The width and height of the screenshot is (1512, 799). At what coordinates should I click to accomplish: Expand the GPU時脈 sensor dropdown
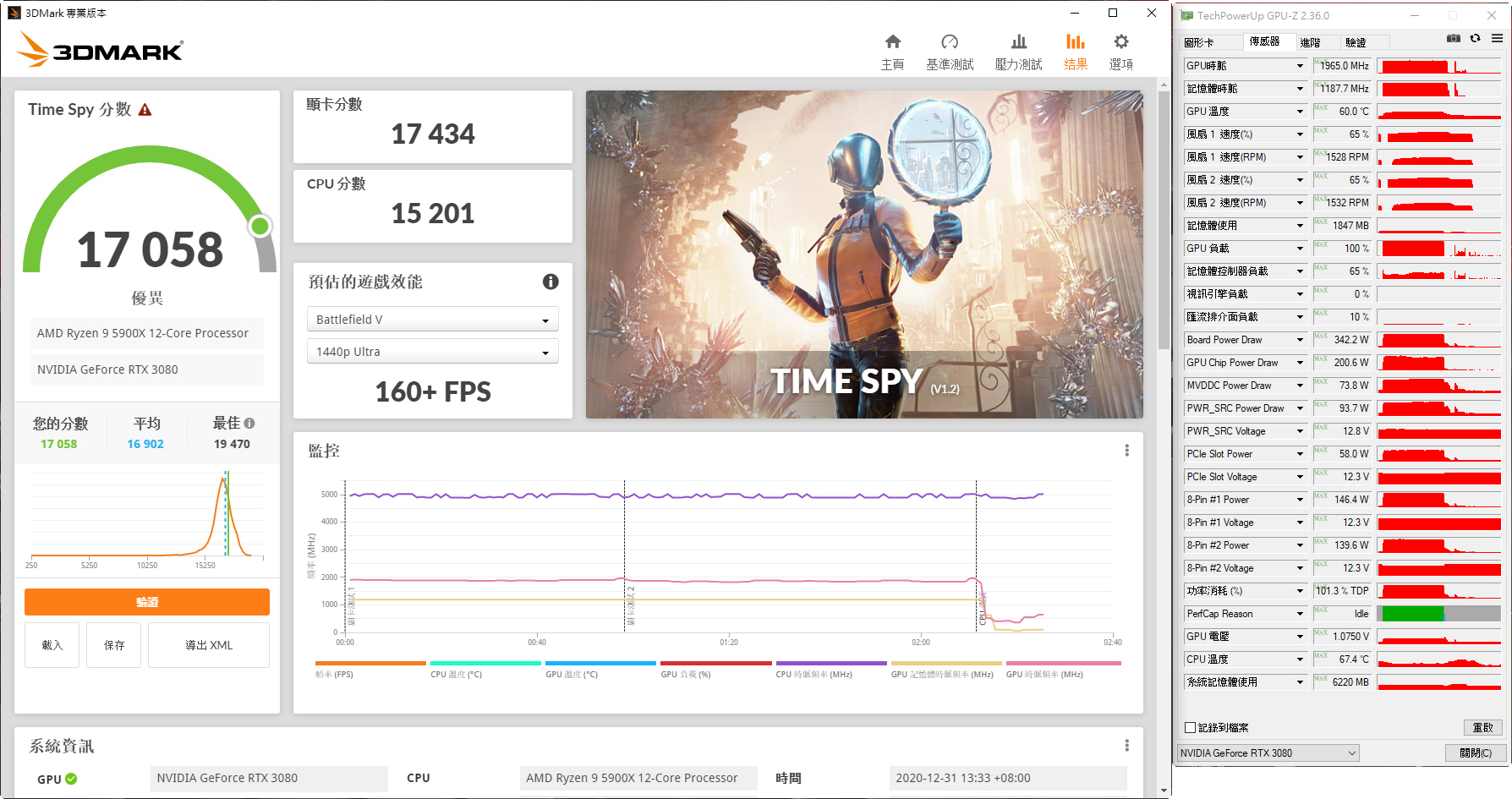pyautogui.click(x=1300, y=66)
